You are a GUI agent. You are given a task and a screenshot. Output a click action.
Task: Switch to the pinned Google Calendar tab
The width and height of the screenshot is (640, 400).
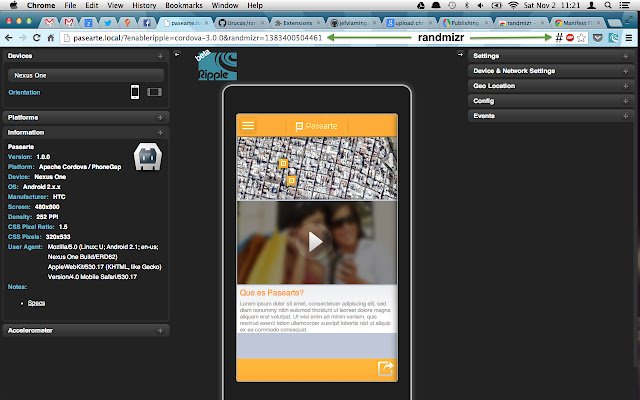(88, 23)
